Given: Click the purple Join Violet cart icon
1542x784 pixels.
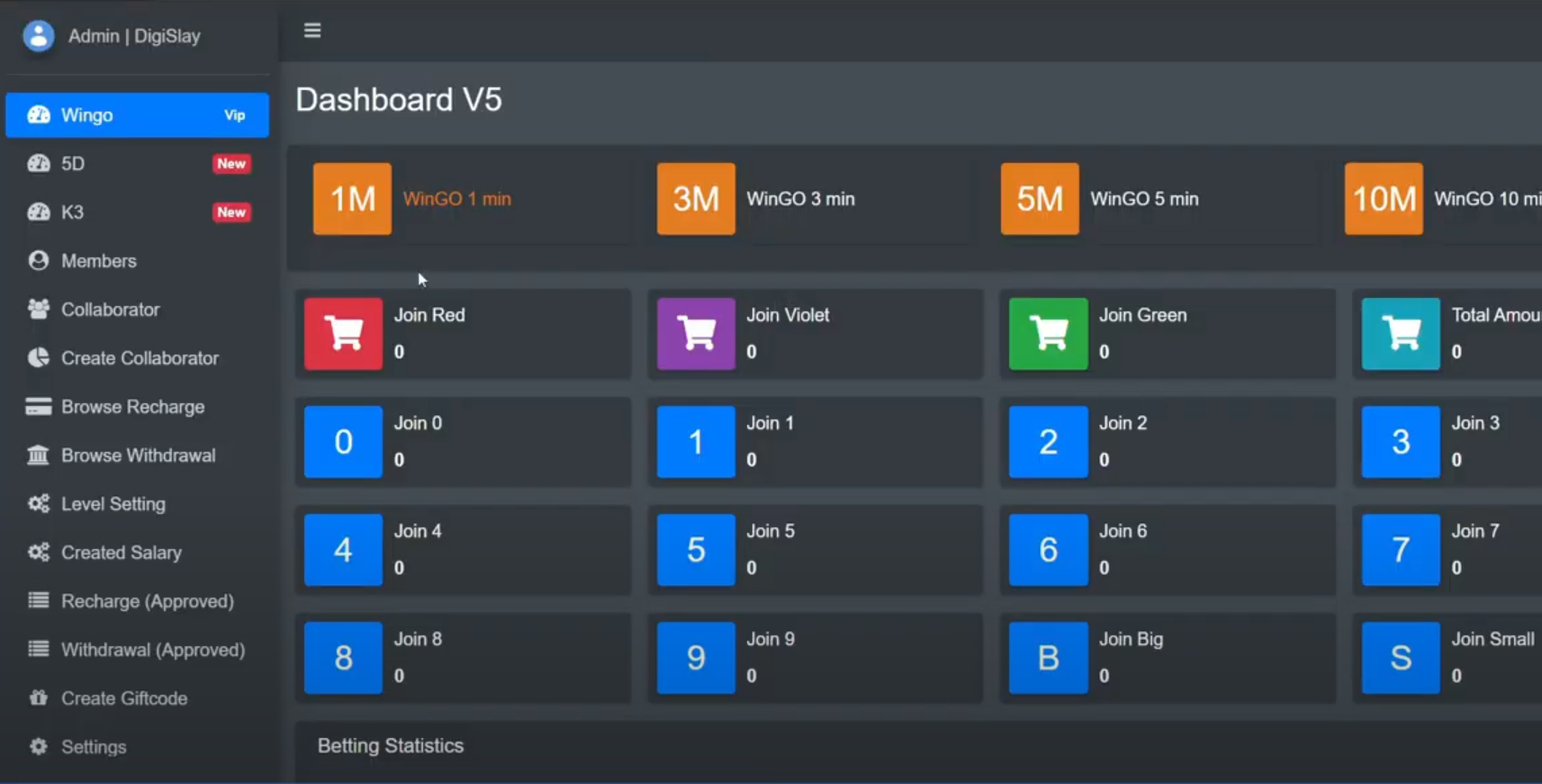Looking at the screenshot, I should click(696, 334).
